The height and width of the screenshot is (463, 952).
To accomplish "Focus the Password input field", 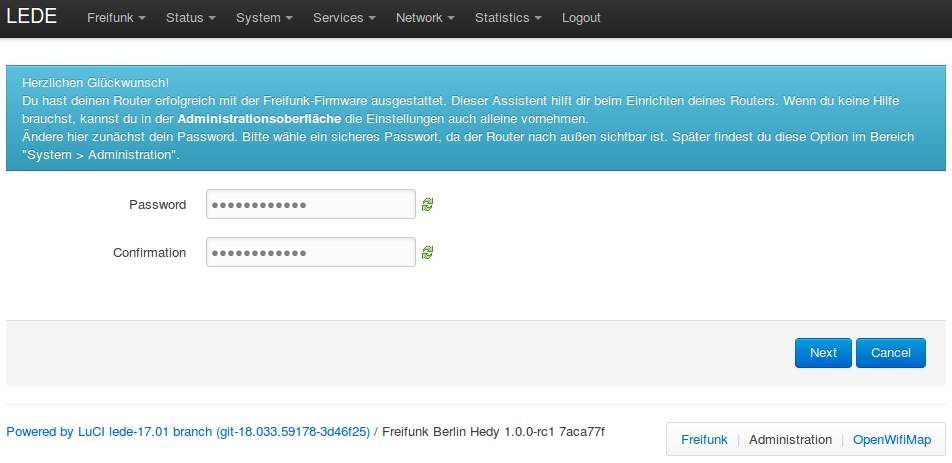I will pyautogui.click(x=310, y=204).
